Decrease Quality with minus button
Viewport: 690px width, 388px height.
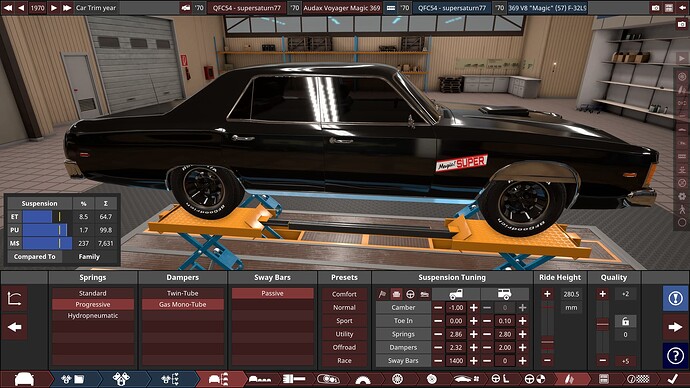[602, 360]
